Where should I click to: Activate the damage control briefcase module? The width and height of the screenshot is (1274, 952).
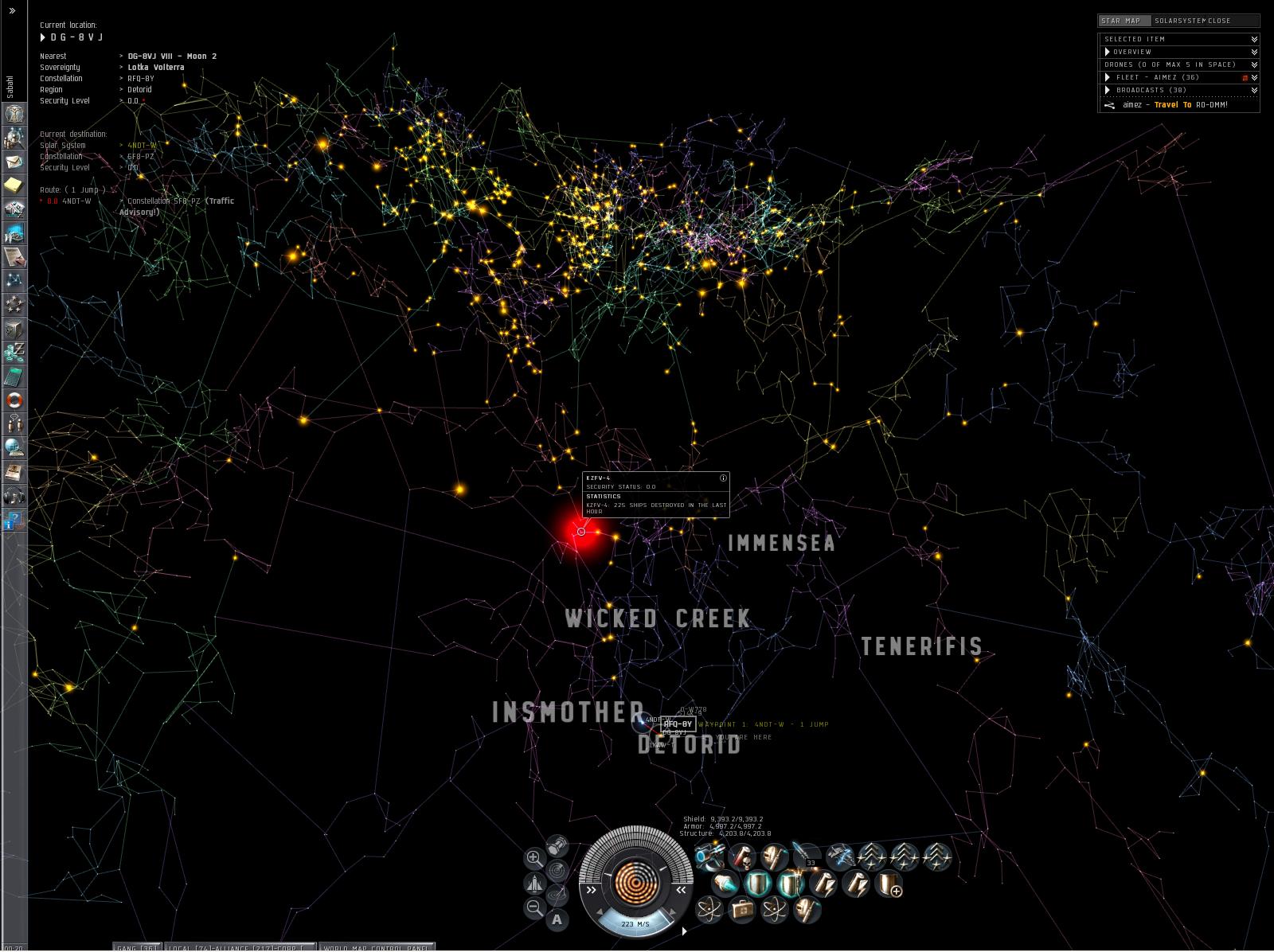click(x=741, y=910)
